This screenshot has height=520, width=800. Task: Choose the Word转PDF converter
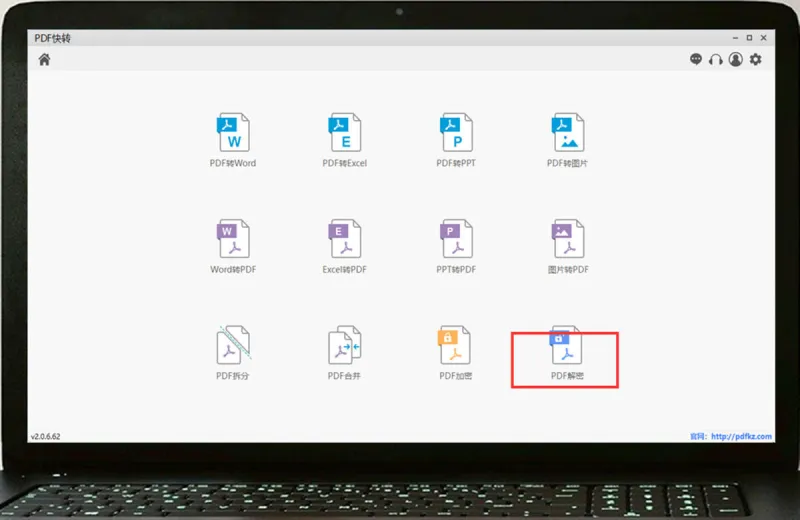[233, 246]
